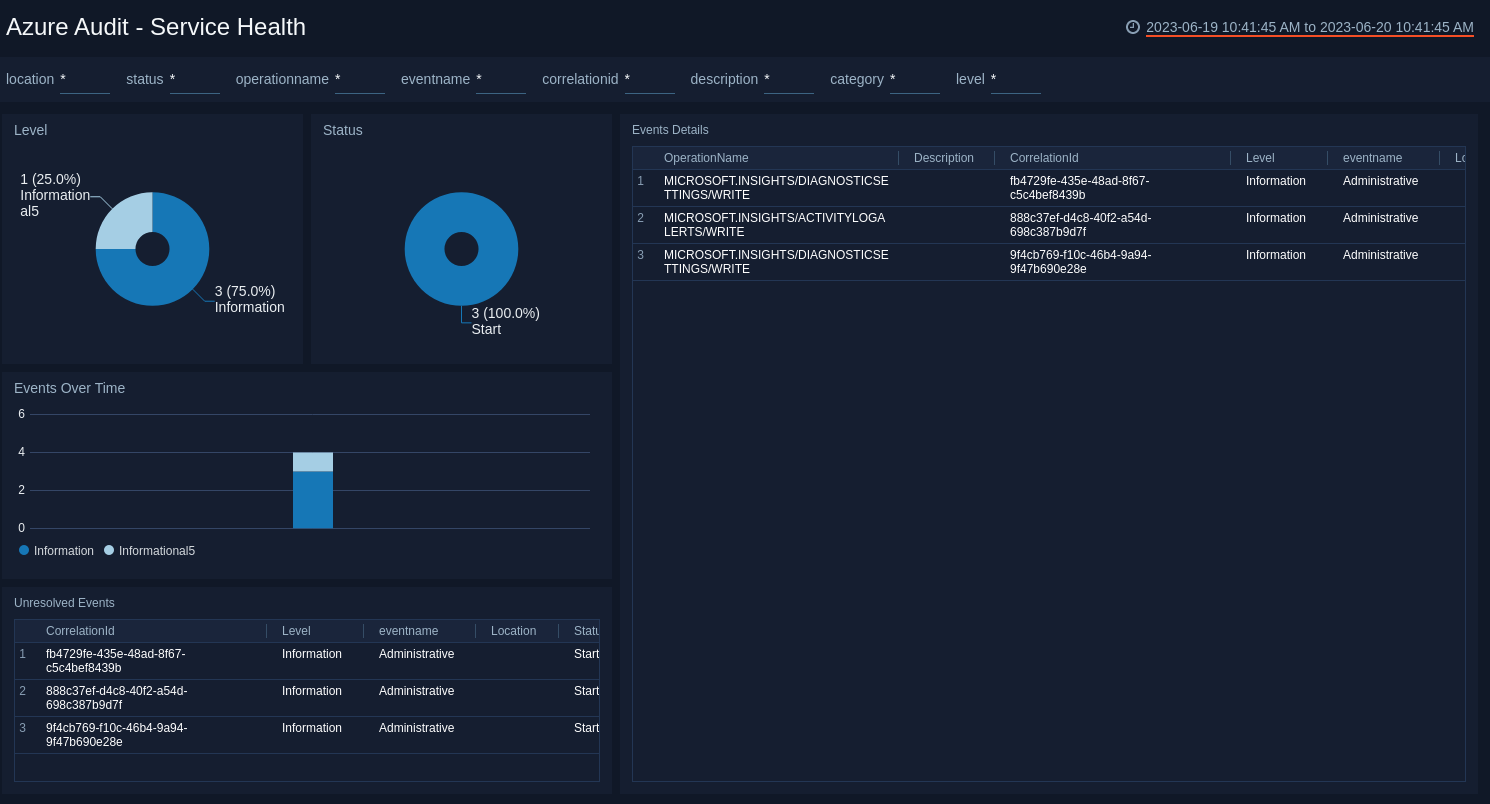Open the time range 2023-06-19 to 2023-06-20 selector
The width and height of the screenshot is (1490, 804).
(1310, 27)
